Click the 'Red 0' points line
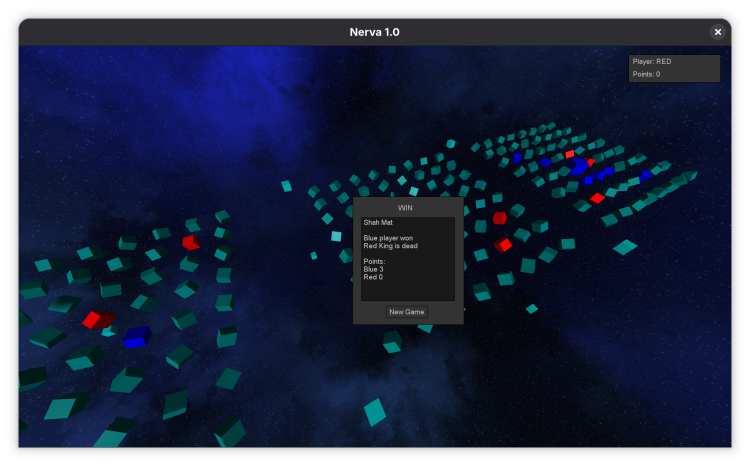 372,276
